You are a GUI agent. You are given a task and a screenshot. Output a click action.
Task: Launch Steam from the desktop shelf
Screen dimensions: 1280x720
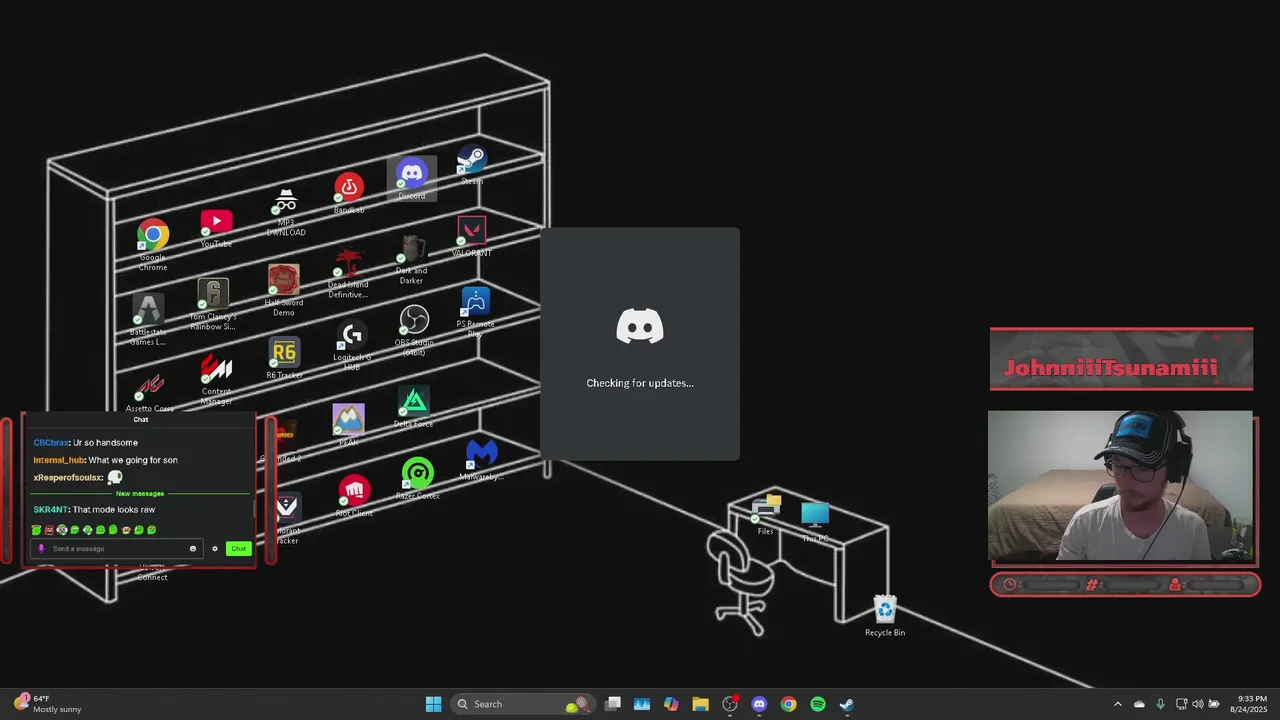click(472, 165)
